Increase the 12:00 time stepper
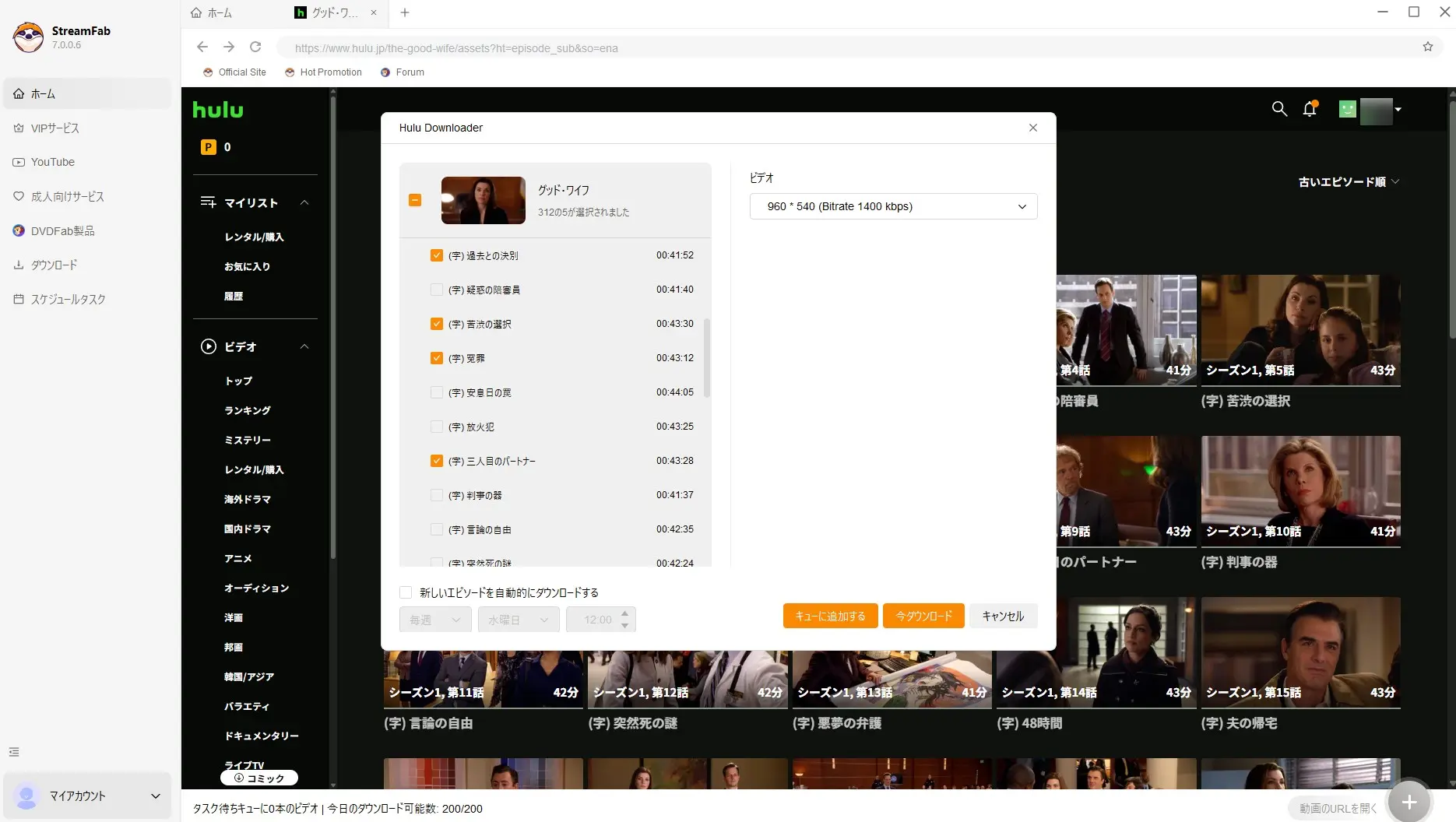This screenshot has height=822, width=1456. click(x=624, y=613)
